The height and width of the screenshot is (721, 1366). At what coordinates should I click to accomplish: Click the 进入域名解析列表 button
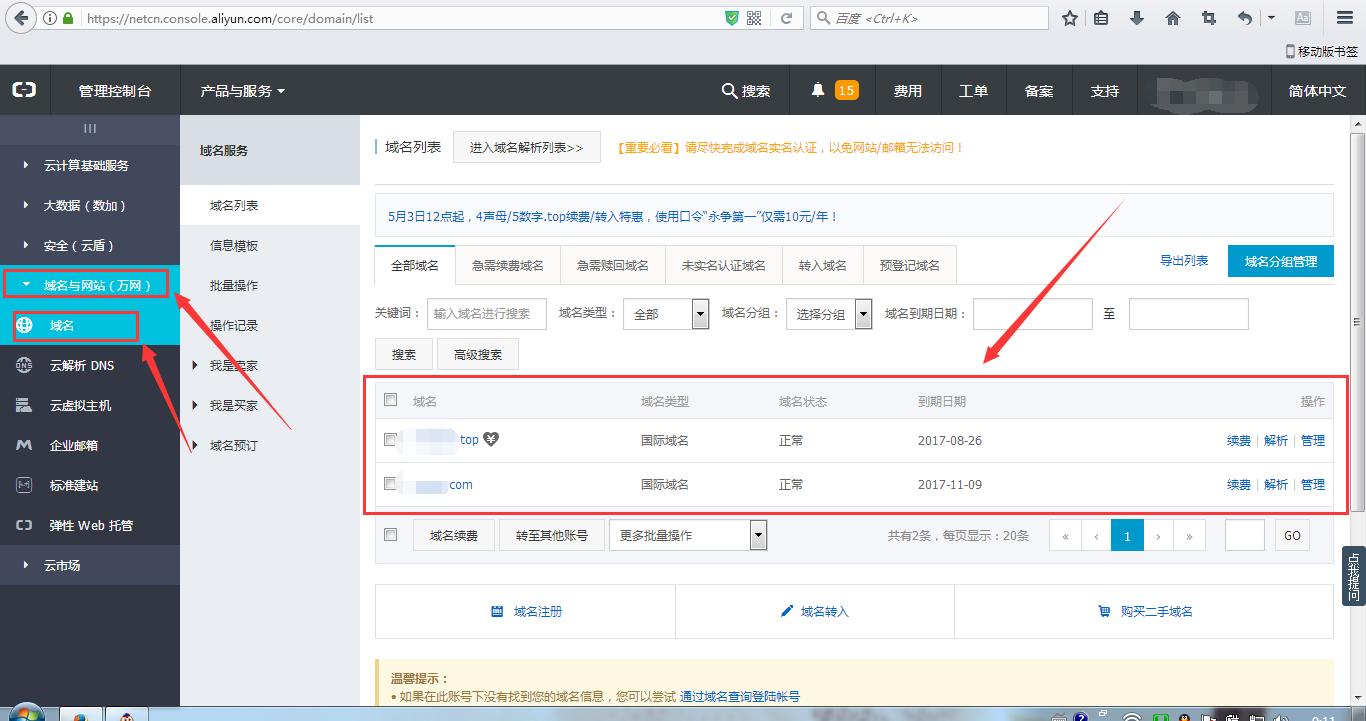[x=527, y=146]
